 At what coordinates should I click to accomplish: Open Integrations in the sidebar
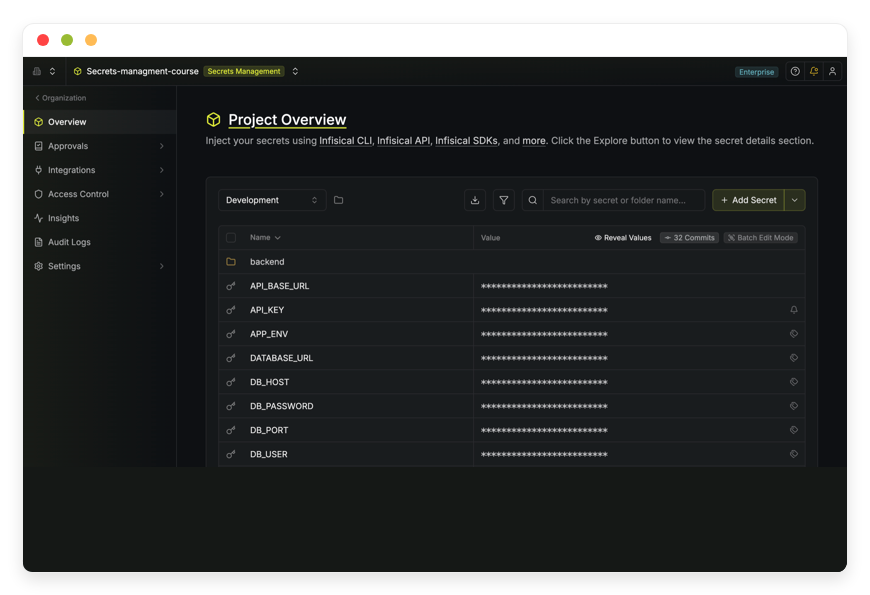coord(100,170)
